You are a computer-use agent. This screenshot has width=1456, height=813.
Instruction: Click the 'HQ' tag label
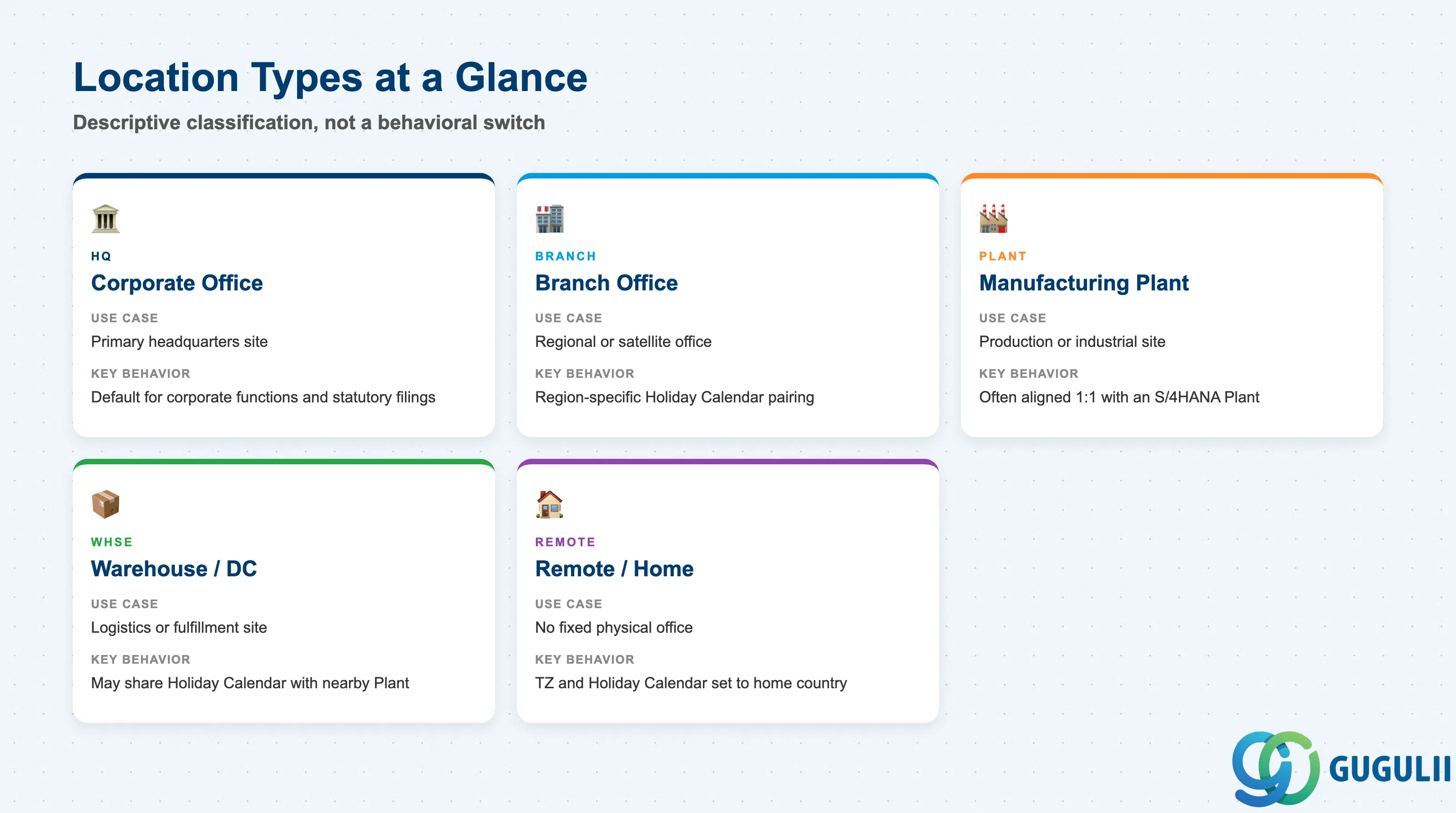[101, 256]
